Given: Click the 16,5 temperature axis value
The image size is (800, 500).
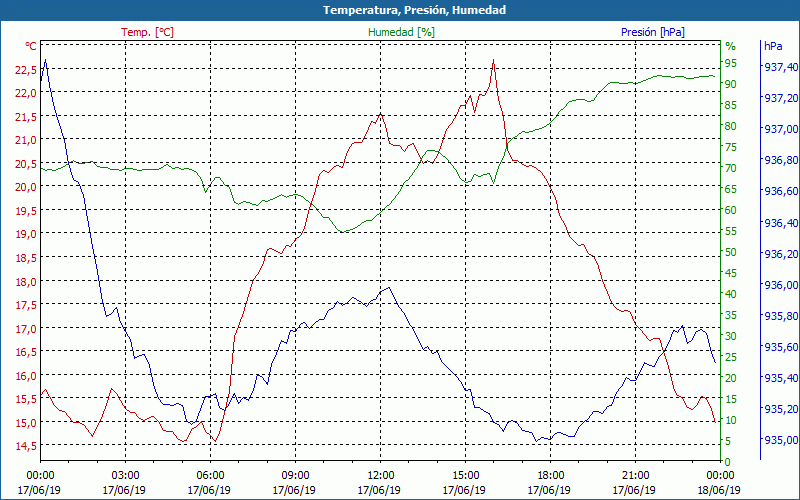Looking at the screenshot, I should click(x=26, y=352).
